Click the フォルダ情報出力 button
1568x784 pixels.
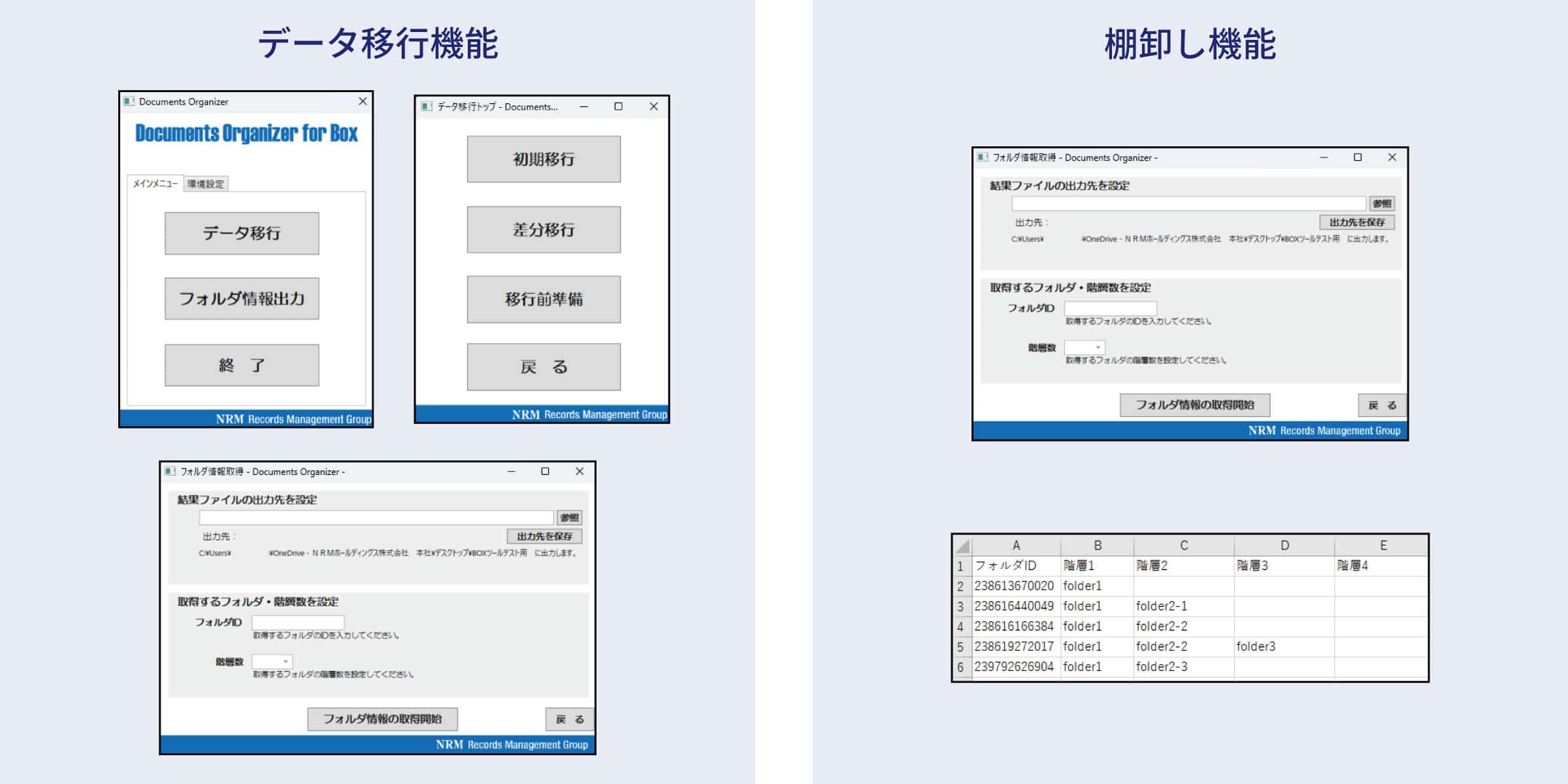coord(242,299)
